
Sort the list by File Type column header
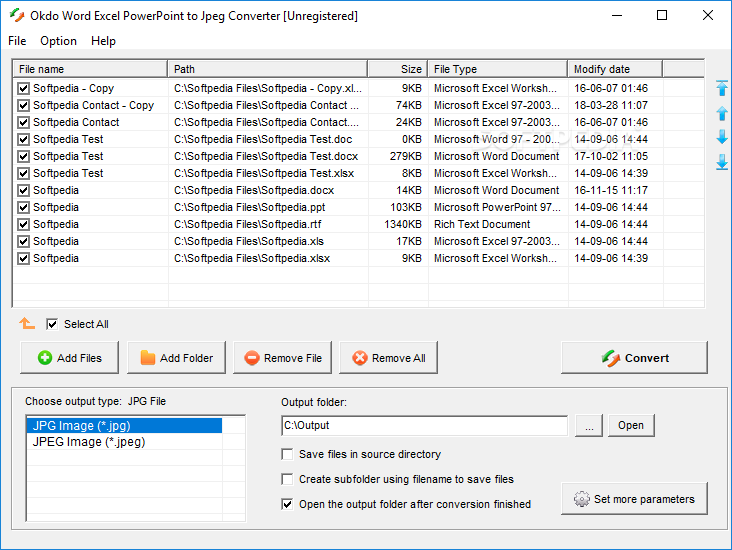tap(498, 69)
